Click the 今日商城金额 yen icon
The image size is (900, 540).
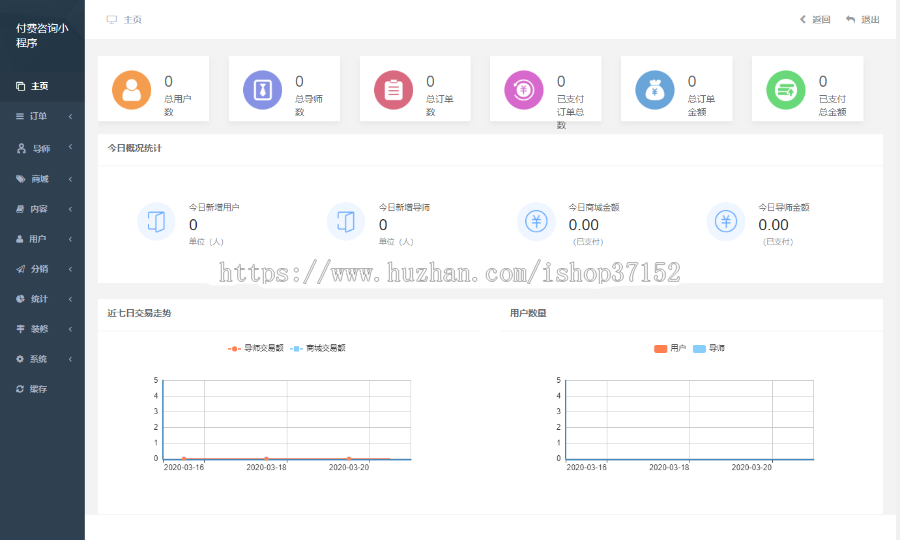[x=536, y=222]
